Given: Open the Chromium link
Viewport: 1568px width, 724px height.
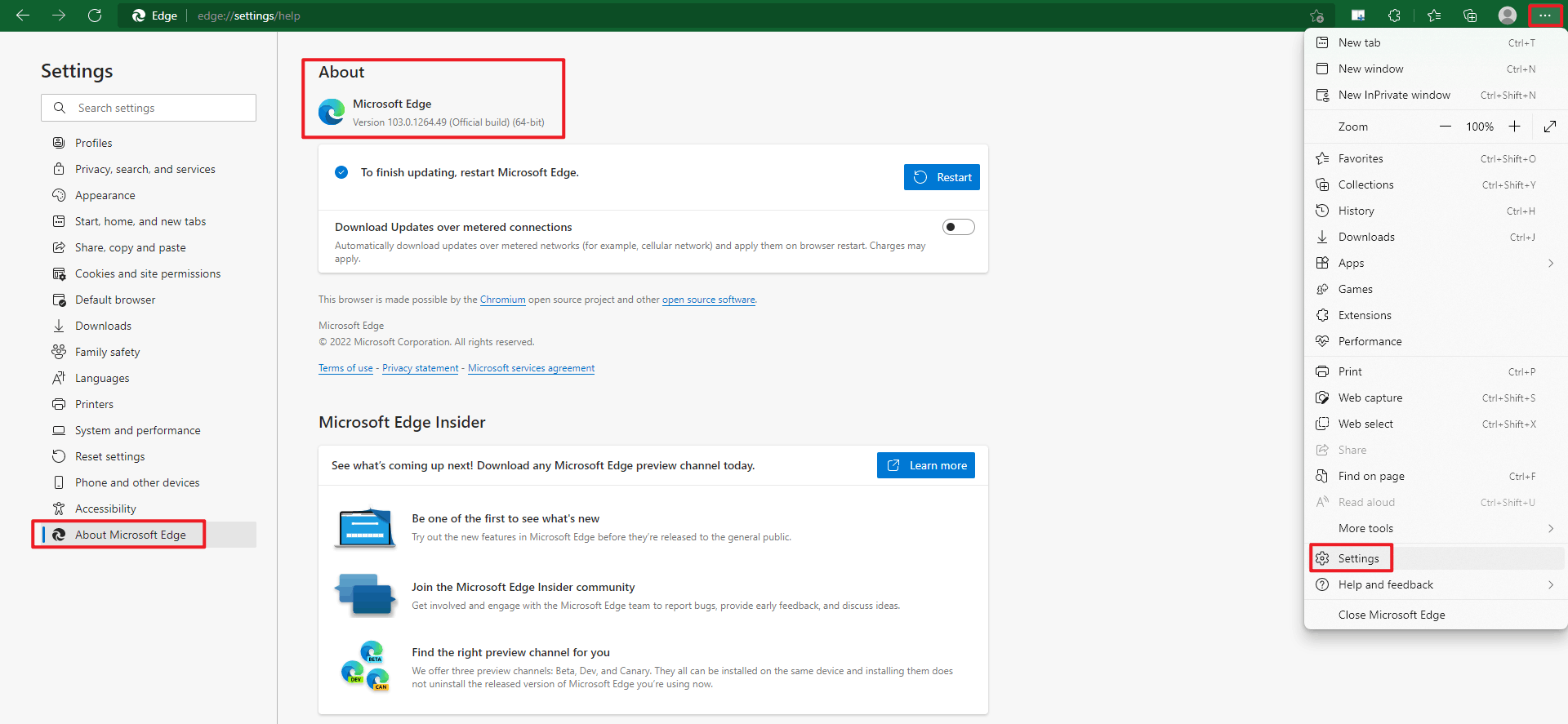Looking at the screenshot, I should (503, 300).
